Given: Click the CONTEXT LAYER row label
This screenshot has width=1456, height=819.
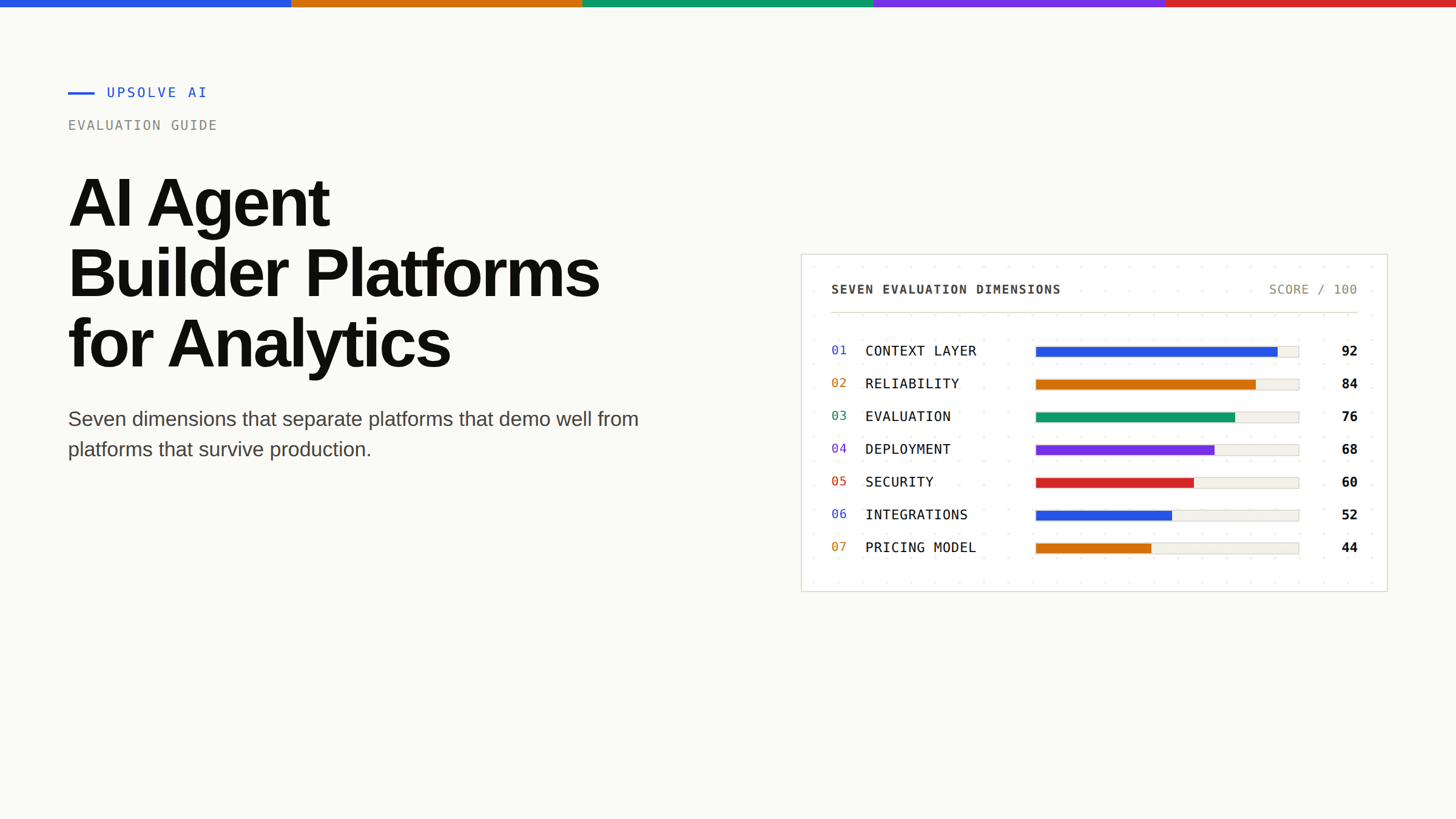Looking at the screenshot, I should tap(921, 351).
